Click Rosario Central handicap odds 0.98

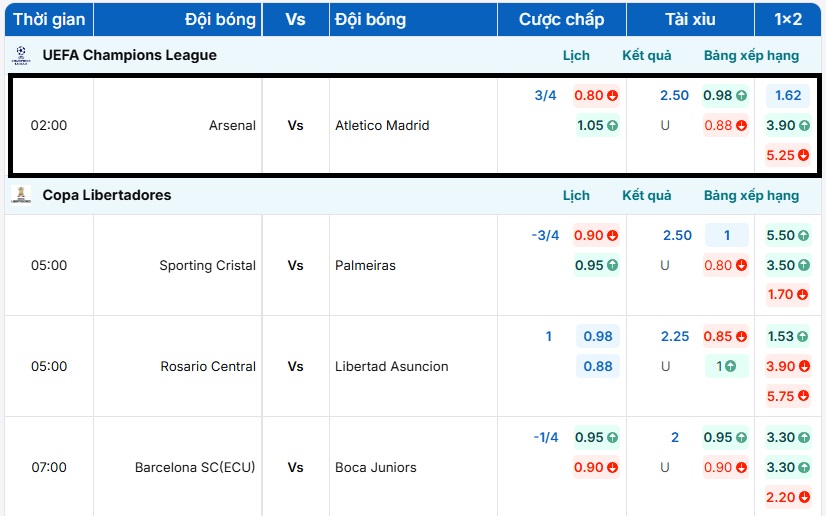597,336
